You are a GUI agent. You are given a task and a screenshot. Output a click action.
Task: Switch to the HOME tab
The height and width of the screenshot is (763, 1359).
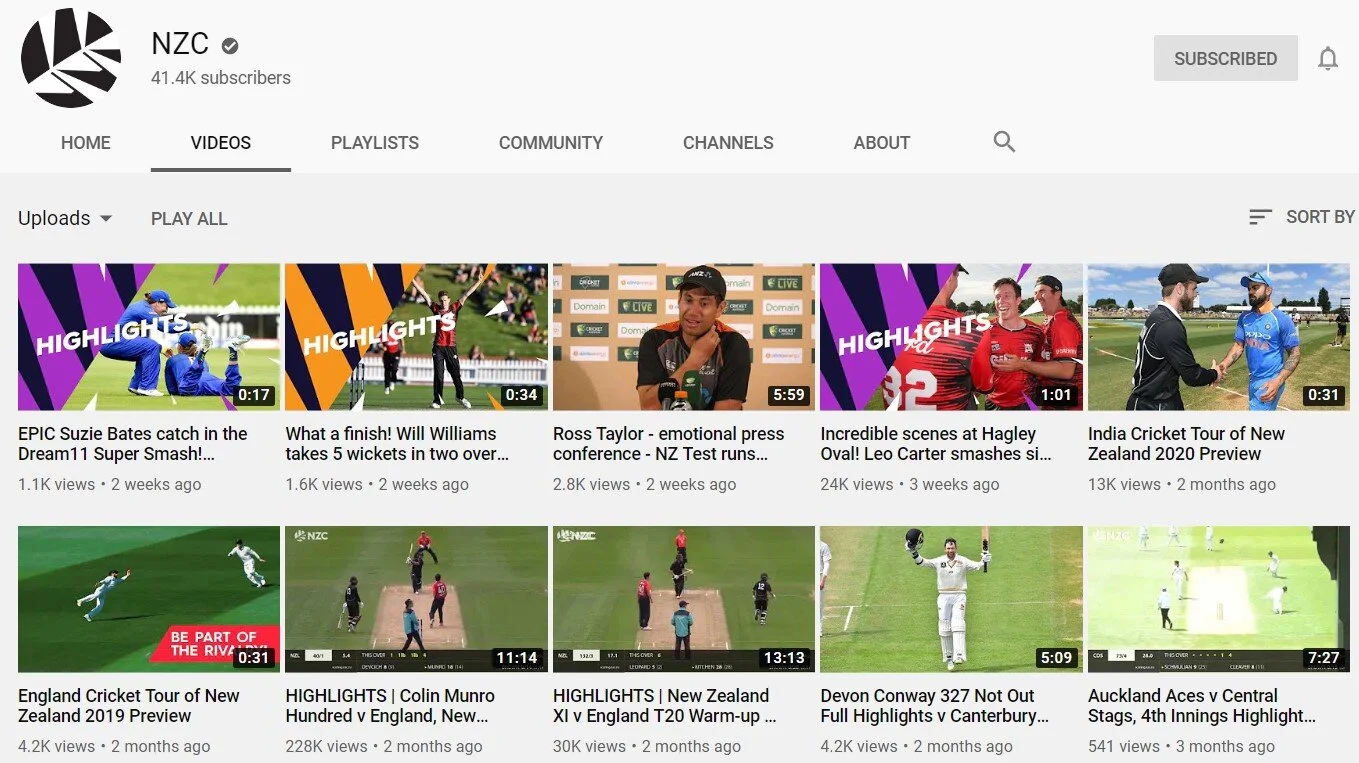(x=86, y=143)
